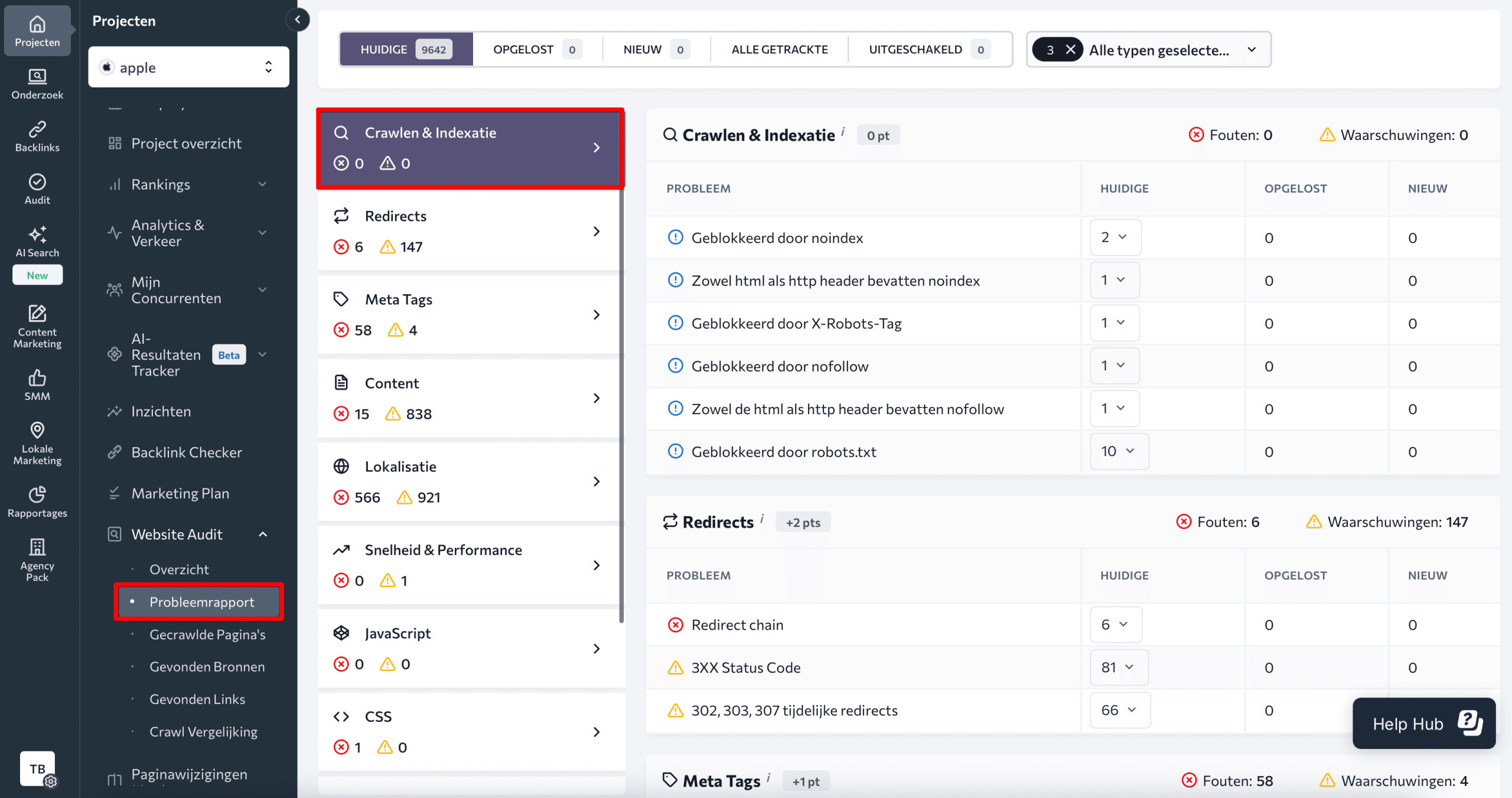The height and width of the screenshot is (798, 1512).
Task: Select the CSS category card
Action: tap(470, 732)
